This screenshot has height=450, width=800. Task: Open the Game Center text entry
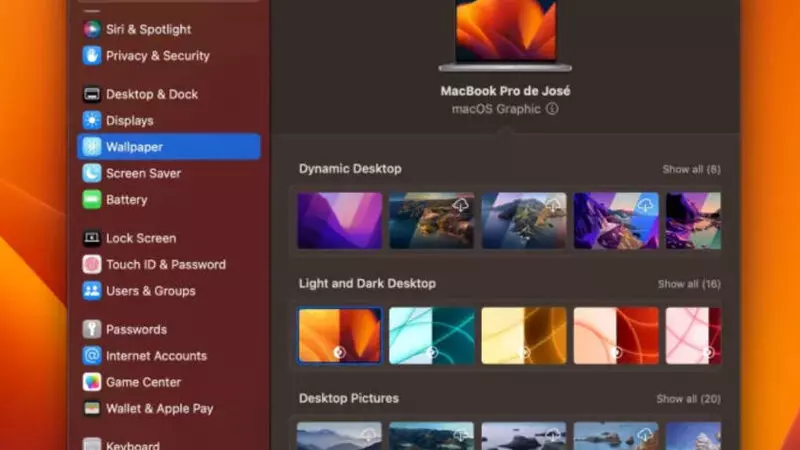tap(143, 382)
